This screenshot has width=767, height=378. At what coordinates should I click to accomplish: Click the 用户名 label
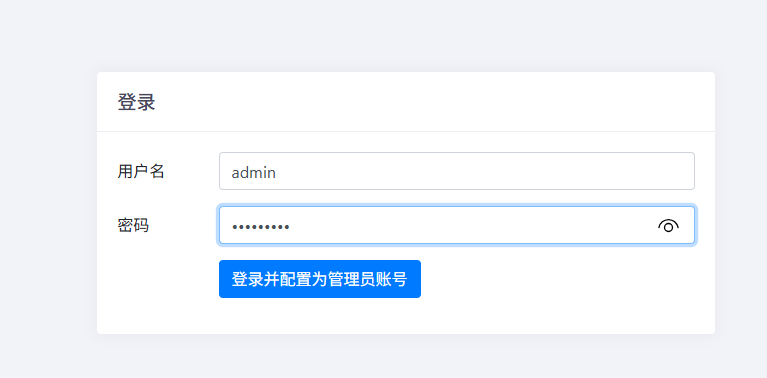point(141,172)
